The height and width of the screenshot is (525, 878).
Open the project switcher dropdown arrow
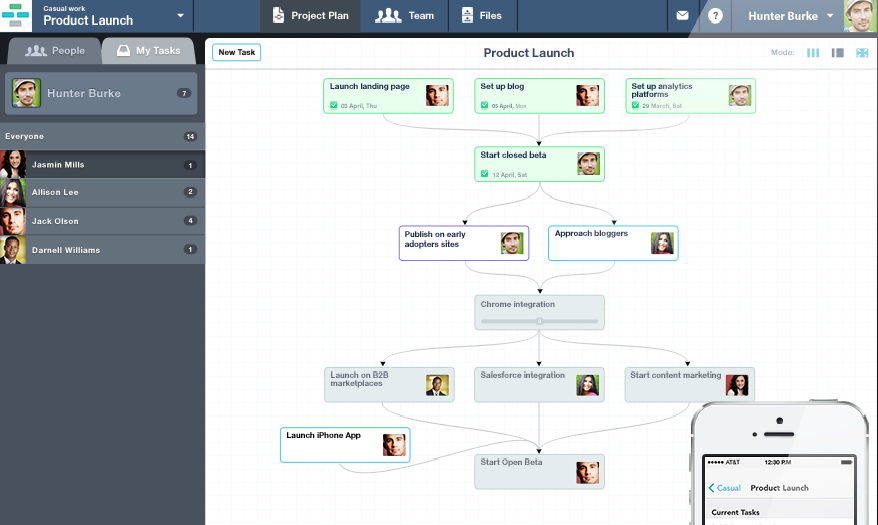(180, 16)
